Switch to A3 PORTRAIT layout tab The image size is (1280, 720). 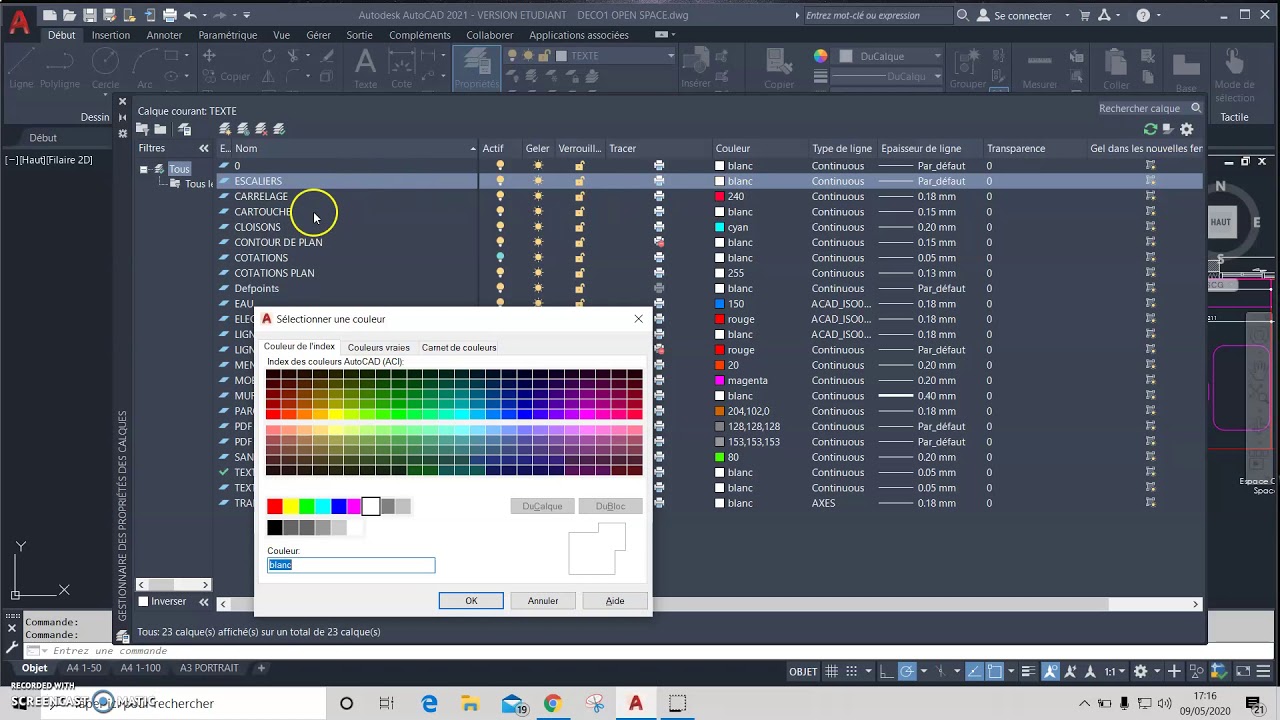coord(209,668)
